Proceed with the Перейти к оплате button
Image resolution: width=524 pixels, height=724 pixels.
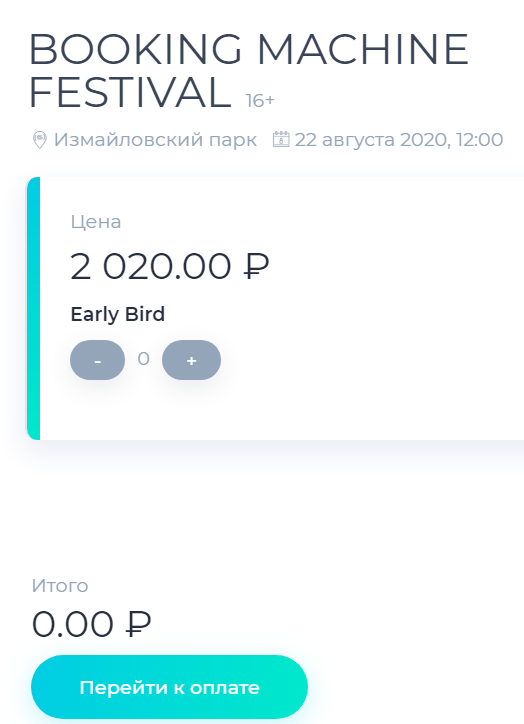point(169,687)
